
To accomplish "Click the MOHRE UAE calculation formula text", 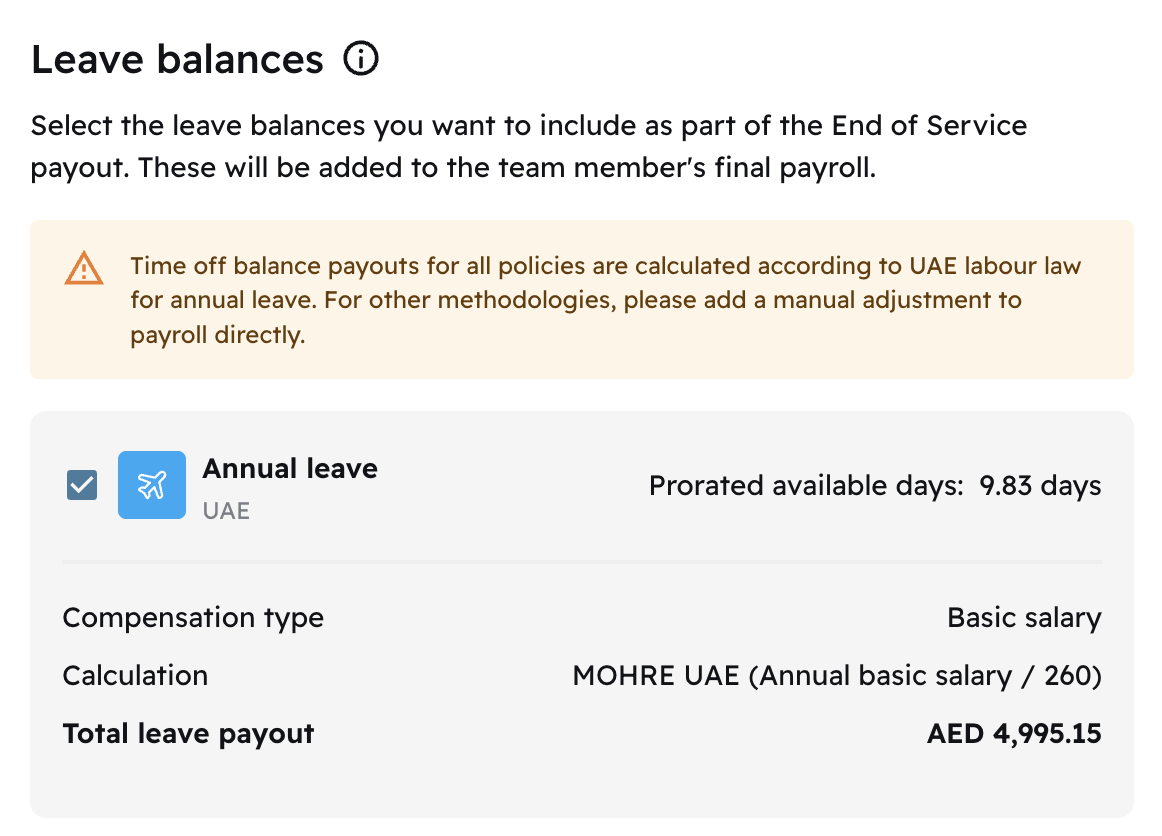I will pyautogui.click(x=836, y=676).
